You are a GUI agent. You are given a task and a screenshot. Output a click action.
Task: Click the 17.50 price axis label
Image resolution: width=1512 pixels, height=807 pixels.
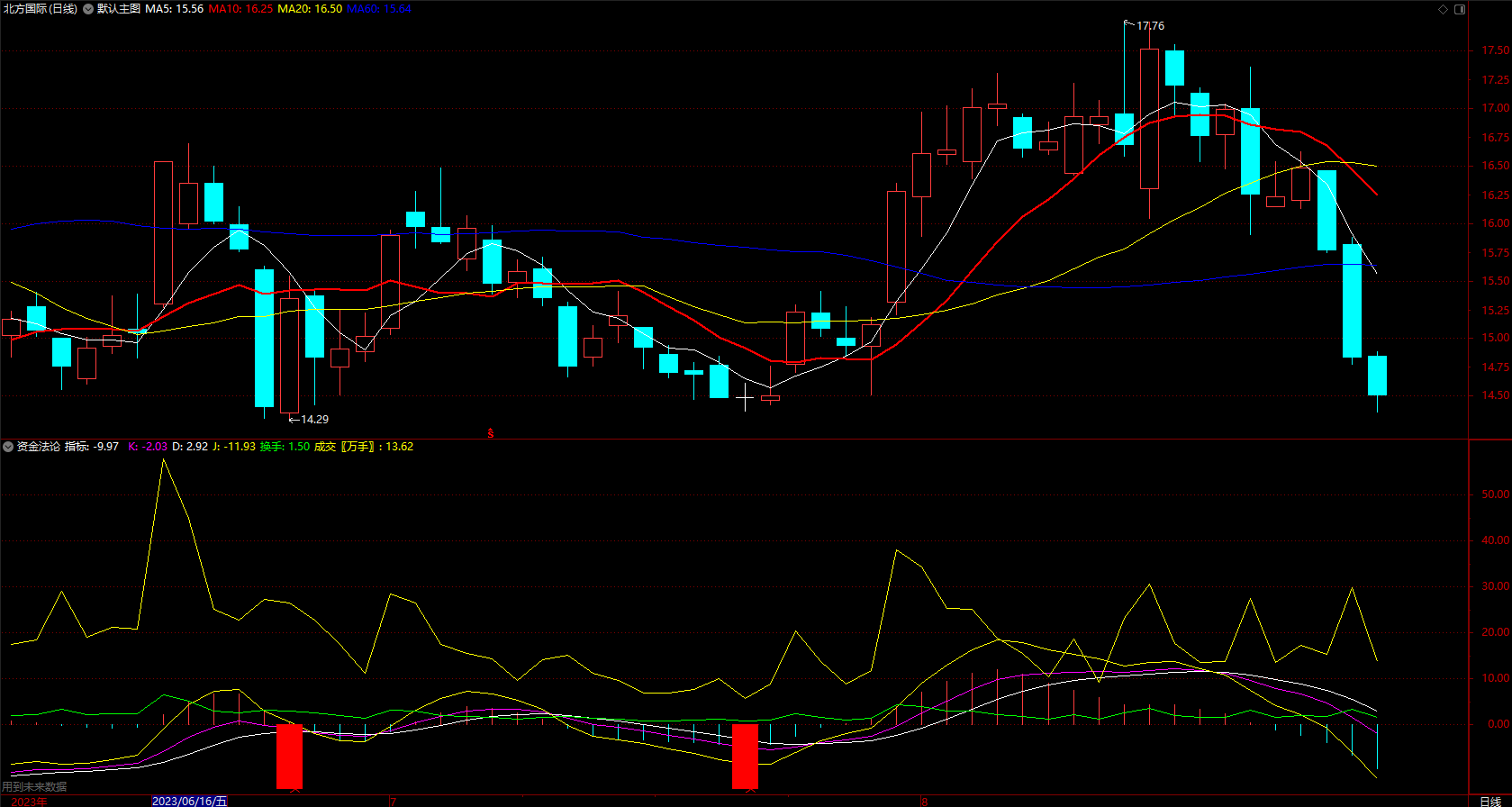coord(1496,51)
